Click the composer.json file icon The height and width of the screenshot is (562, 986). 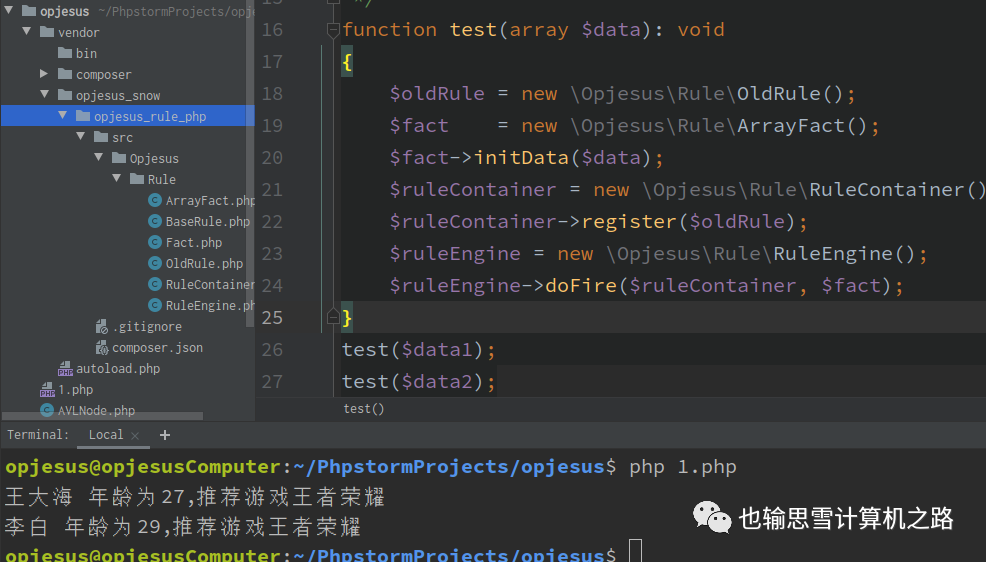point(101,348)
